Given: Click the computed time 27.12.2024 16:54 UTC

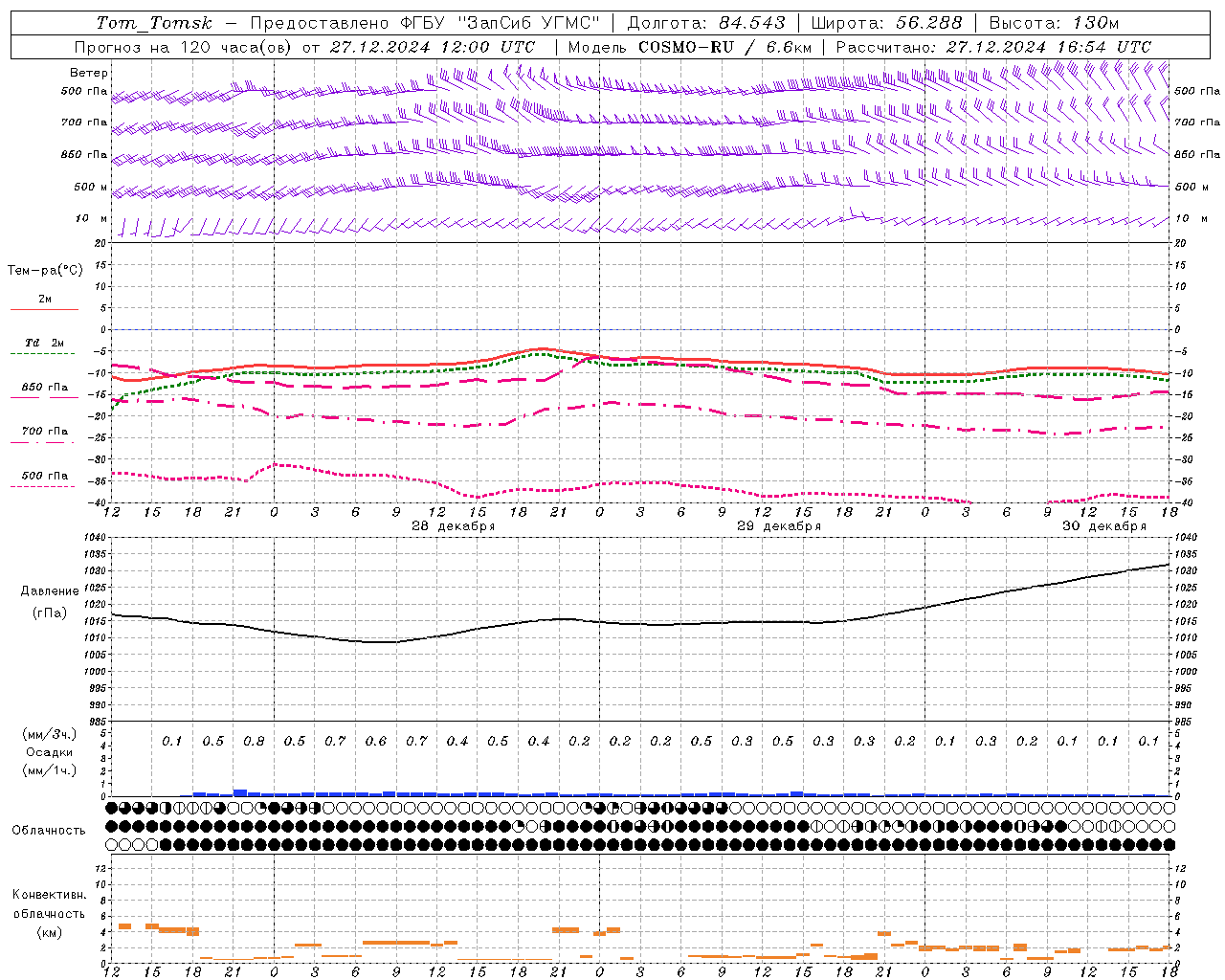Looking at the screenshot, I should 1049,47.
